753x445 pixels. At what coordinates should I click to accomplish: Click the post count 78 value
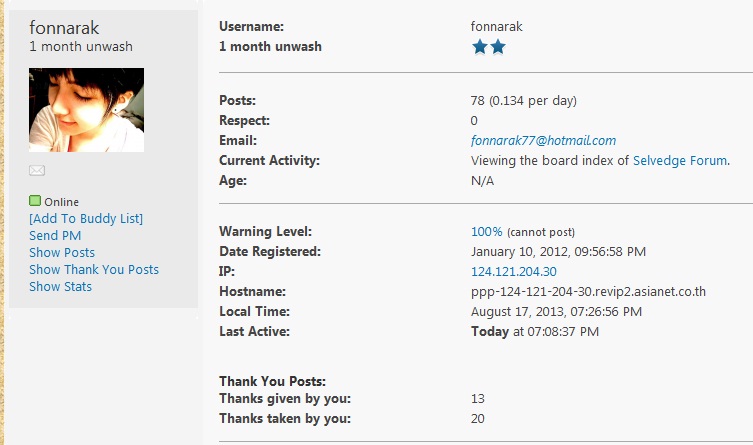[x=478, y=100]
